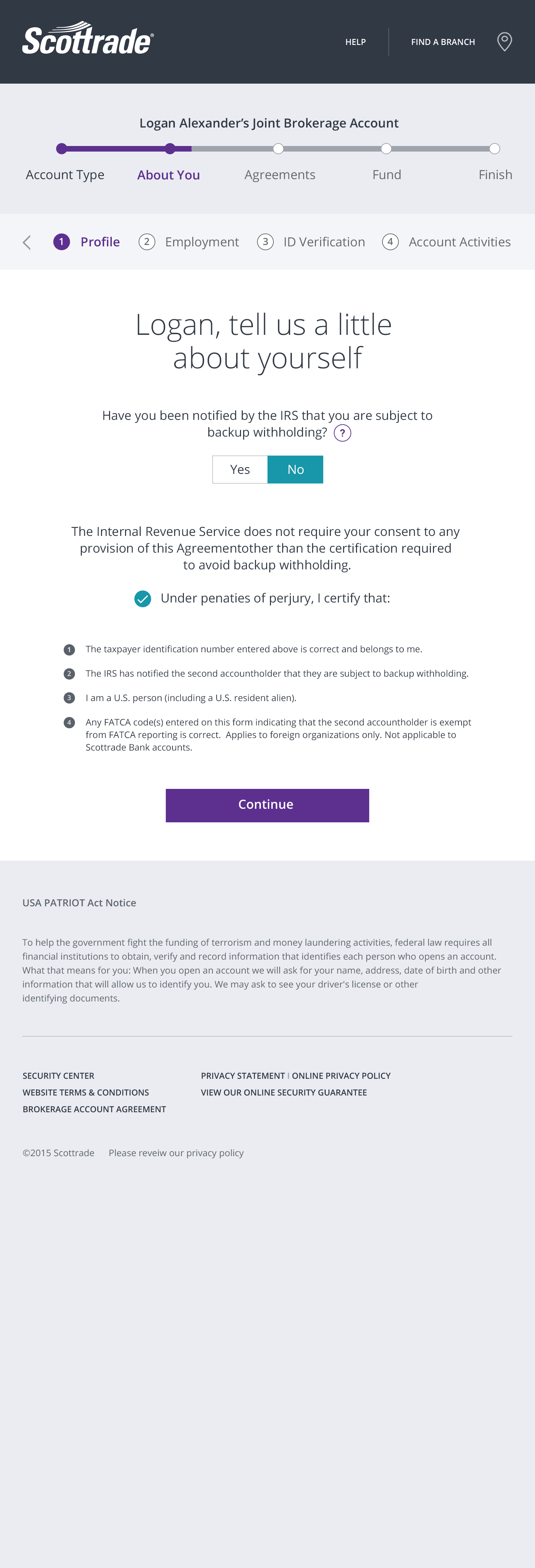Screen dimensions: 535x1568
Task: Click the Scottrade logo
Action: pos(88,38)
